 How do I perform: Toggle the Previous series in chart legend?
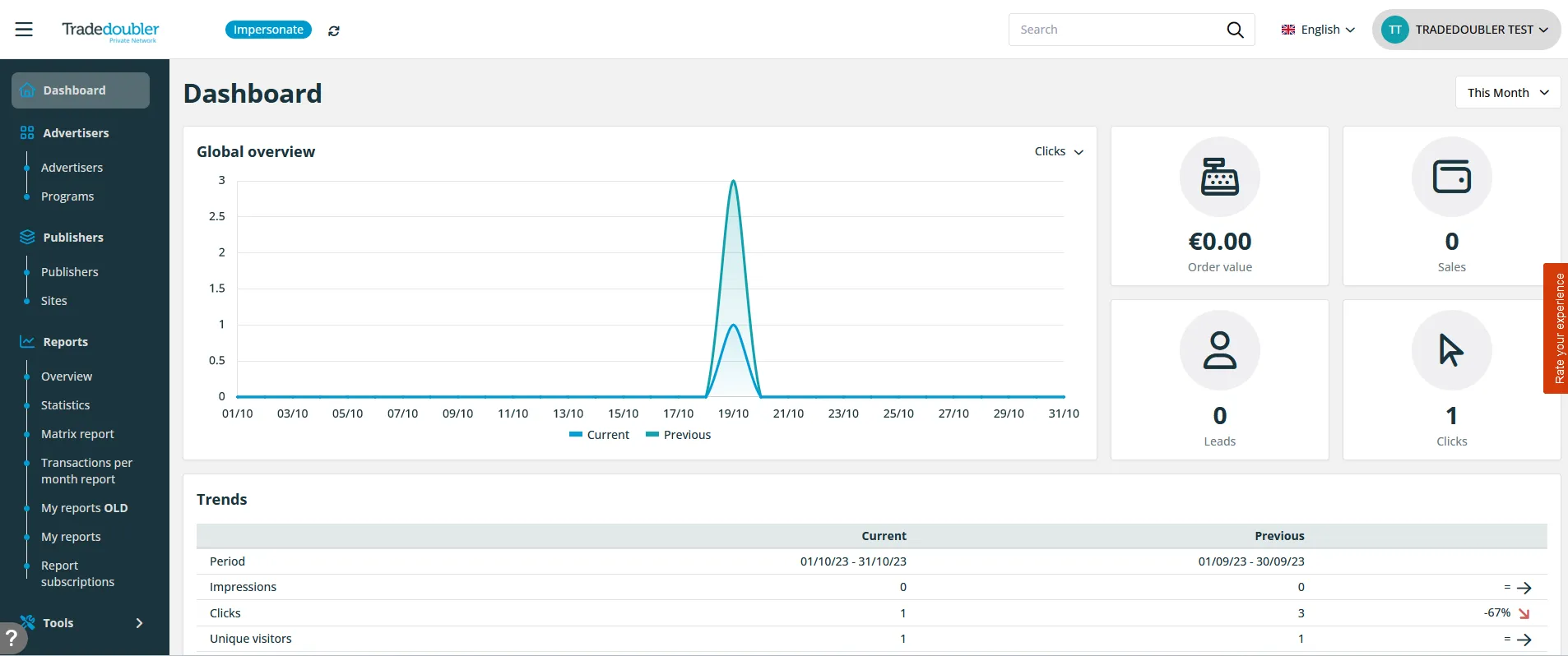pyautogui.click(x=679, y=435)
